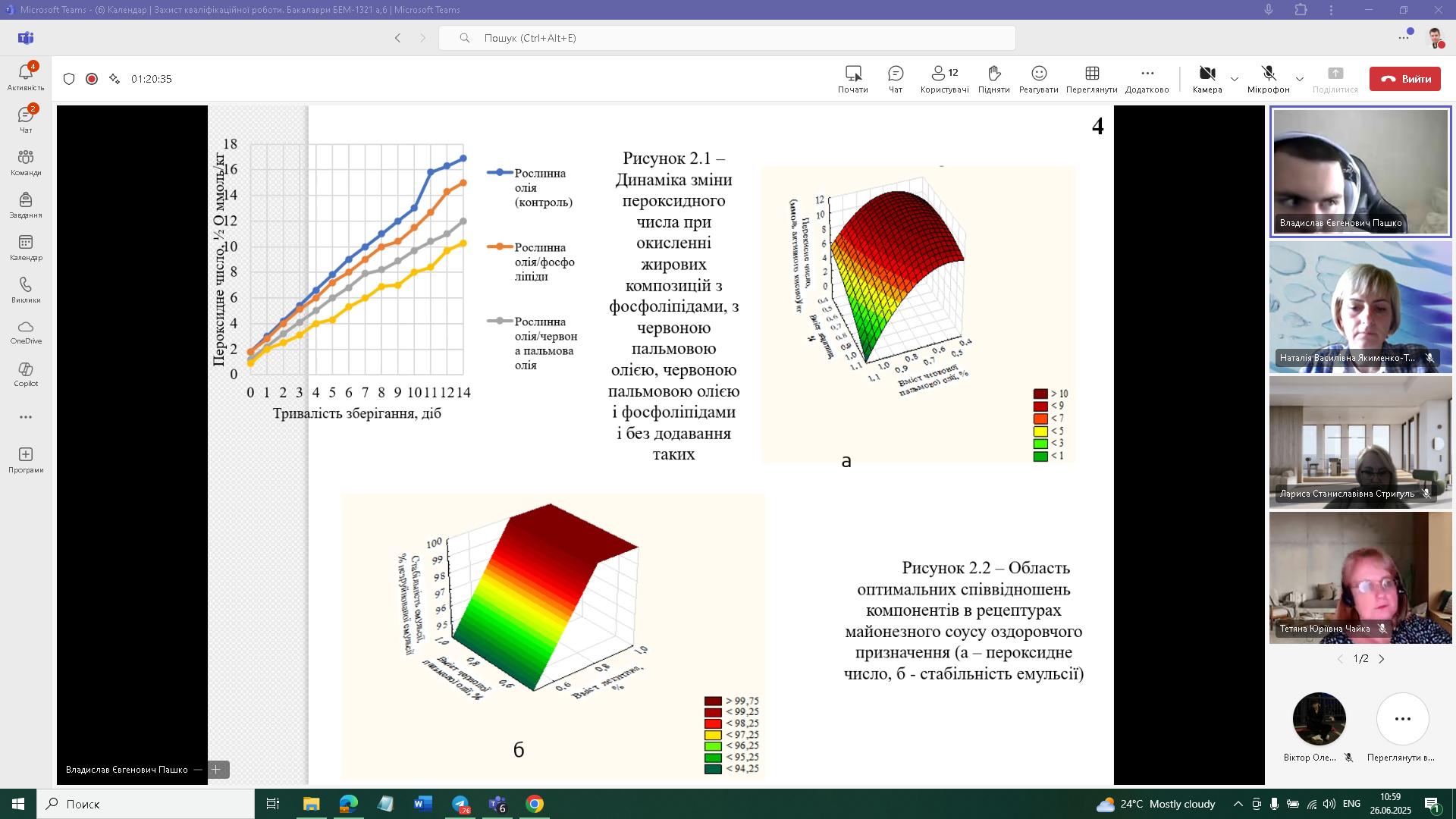Screen dimensions: 1456x819
Task: Toggle the camera on
Action: pos(1207,74)
